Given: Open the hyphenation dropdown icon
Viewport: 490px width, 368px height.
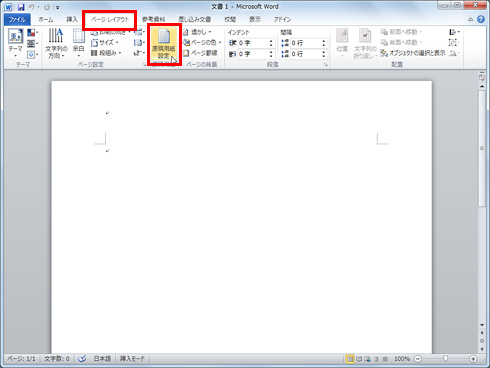Looking at the screenshot, I should 139,53.
